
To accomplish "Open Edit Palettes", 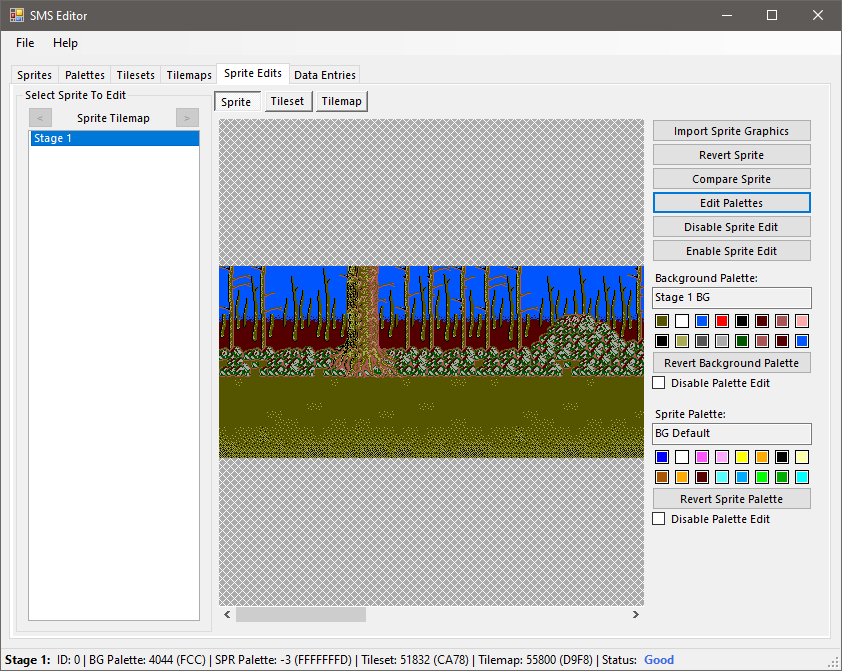I will 731,203.
